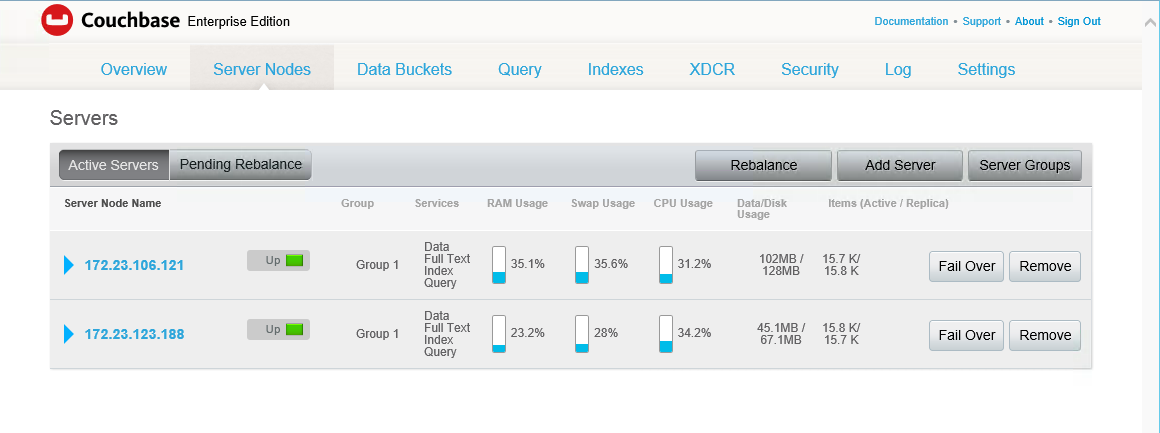The image size is (1160, 433).
Task: Click the 15.8 K/ 15.7 K items value
Action: point(841,334)
